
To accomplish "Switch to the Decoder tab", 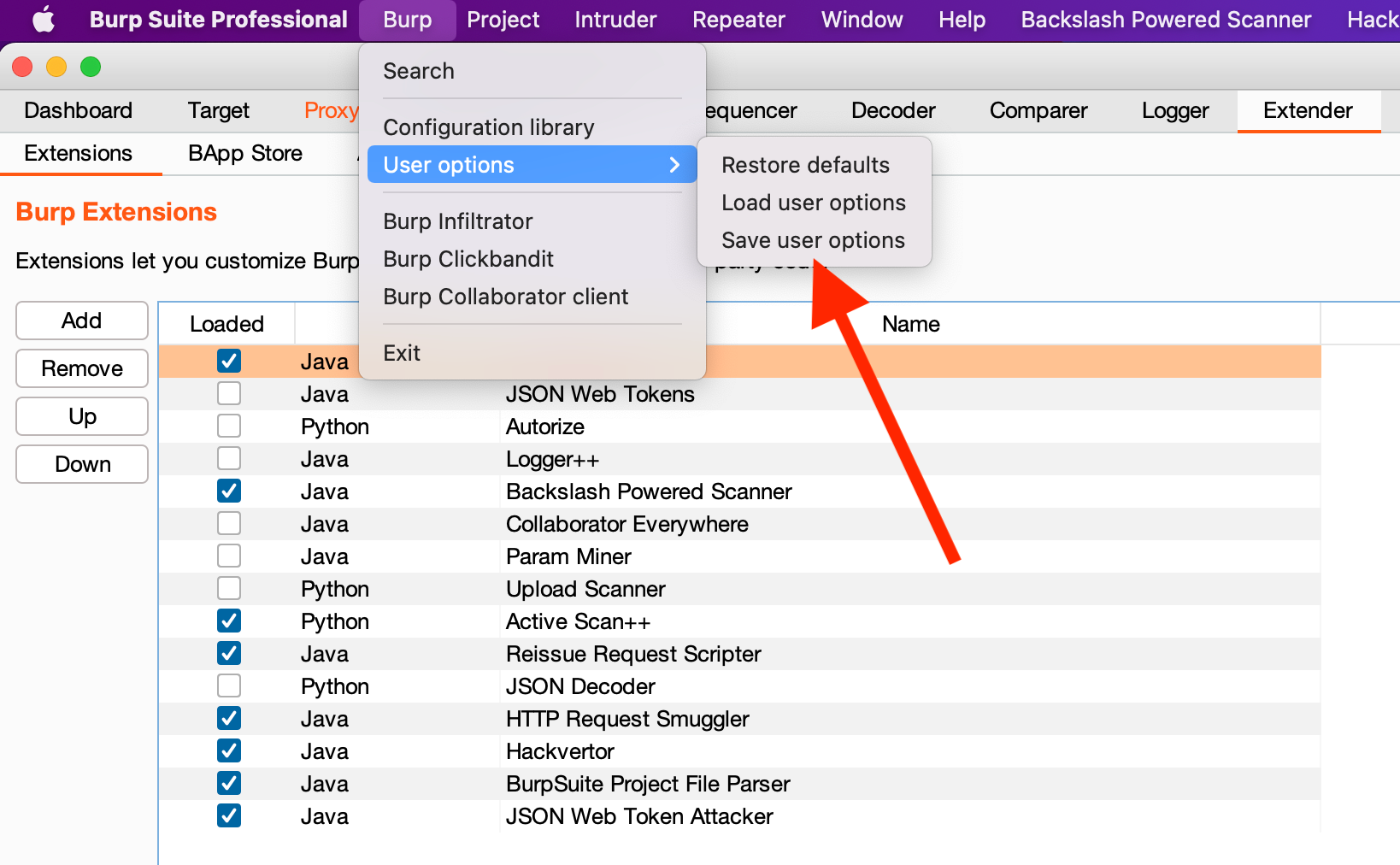I will point(893,110).
